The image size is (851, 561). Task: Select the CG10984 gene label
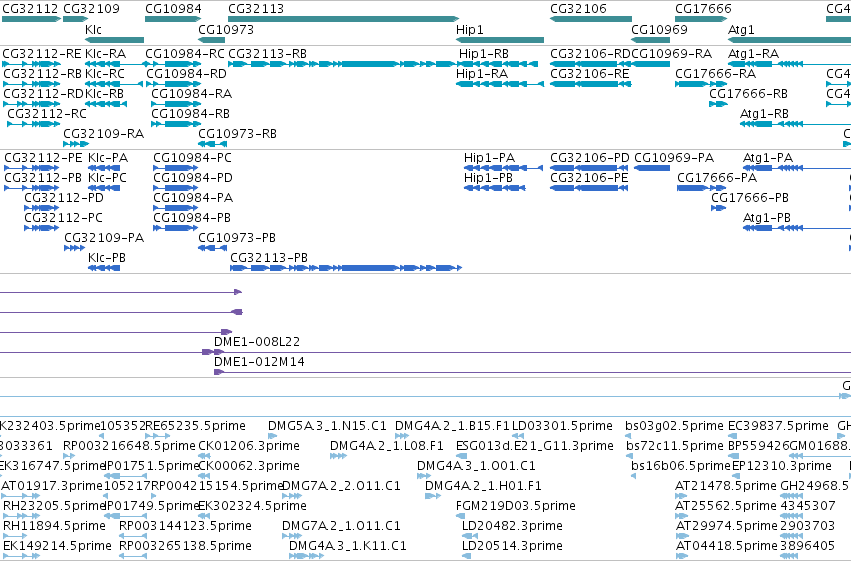[173, 9]
